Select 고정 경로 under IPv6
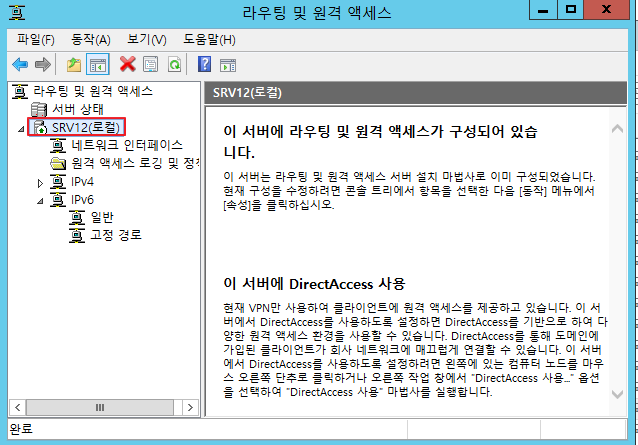The width and height of the screenshot is (638, 445). pyautogui.click(x=116, y=235)
